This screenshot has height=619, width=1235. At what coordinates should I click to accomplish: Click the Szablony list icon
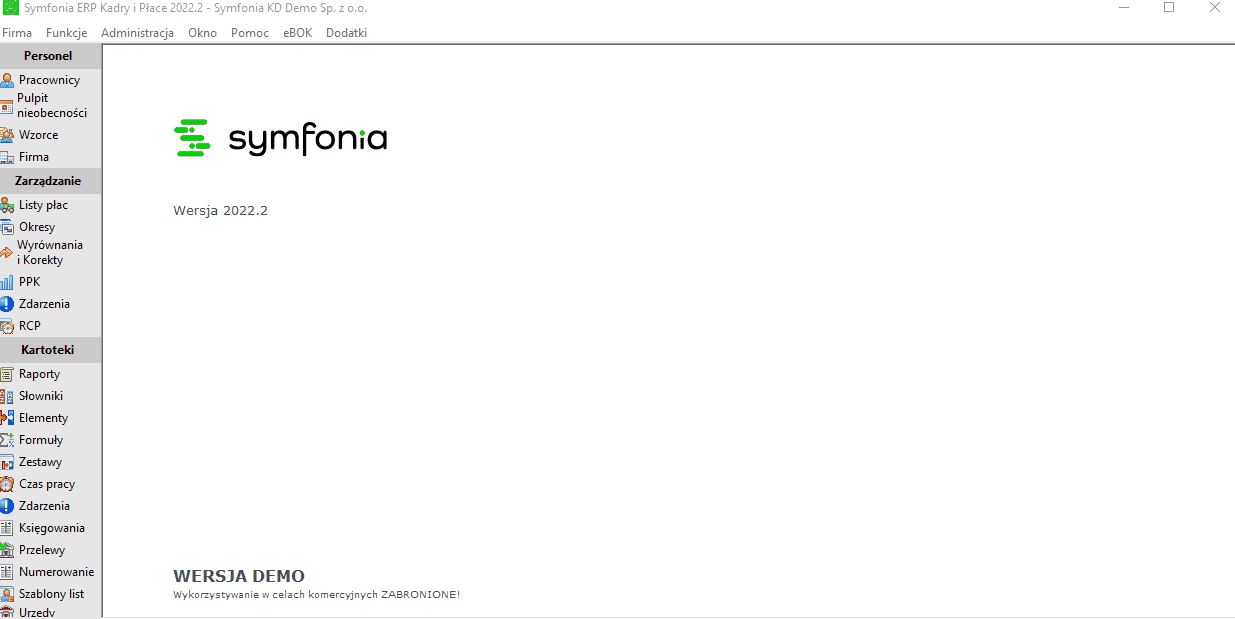pos(7,594)
